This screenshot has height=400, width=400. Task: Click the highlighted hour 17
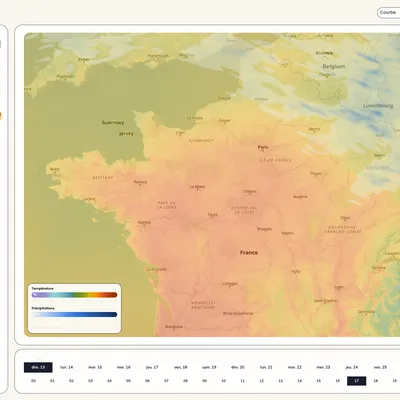(357, 381)
